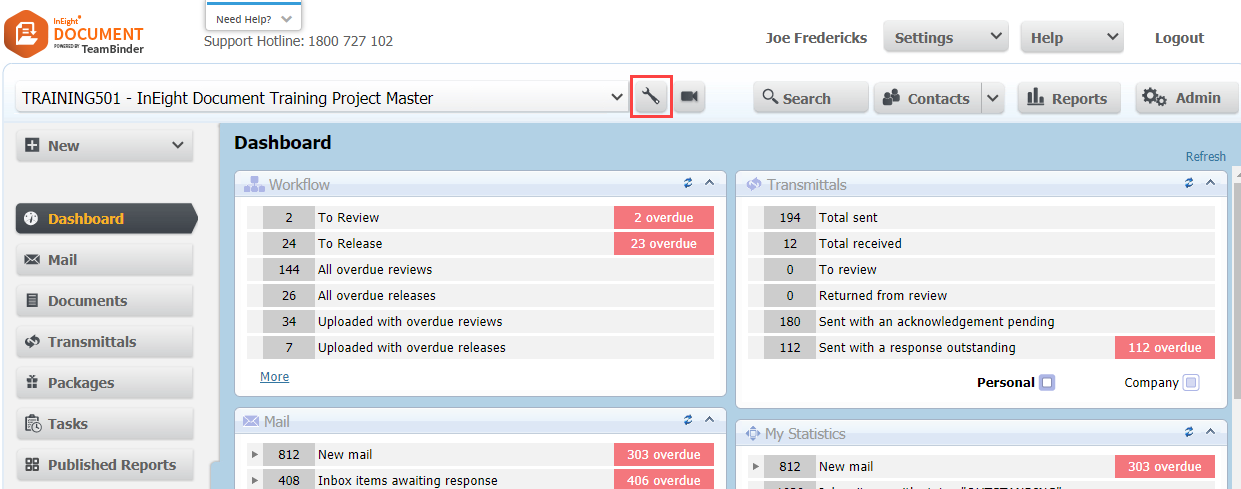
Task: Collapse the Workflow panel
Action: click(x=709, y=183)
